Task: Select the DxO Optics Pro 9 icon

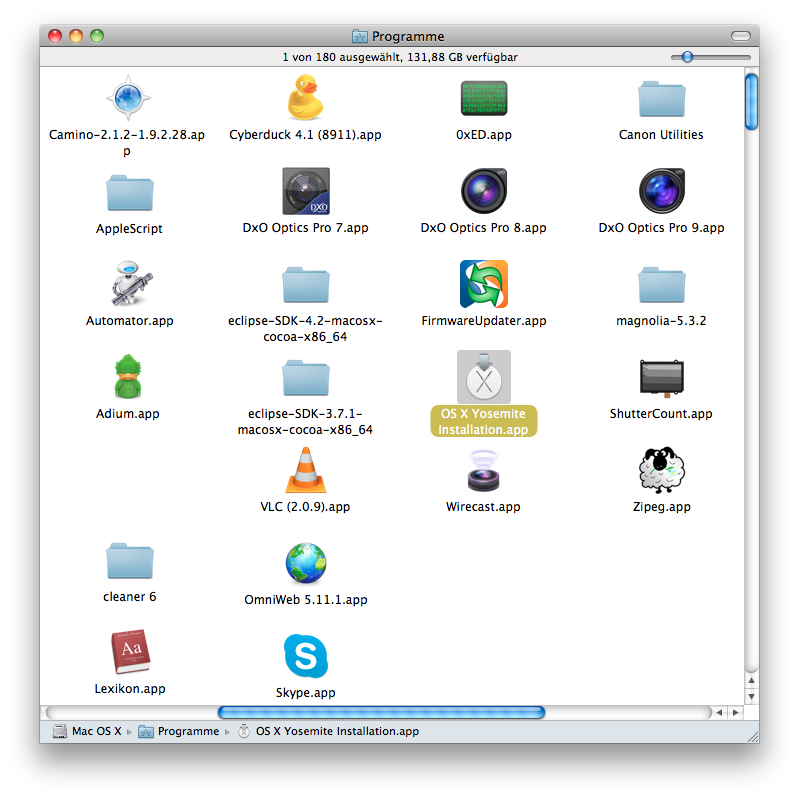Action: (x=661, y=191)
